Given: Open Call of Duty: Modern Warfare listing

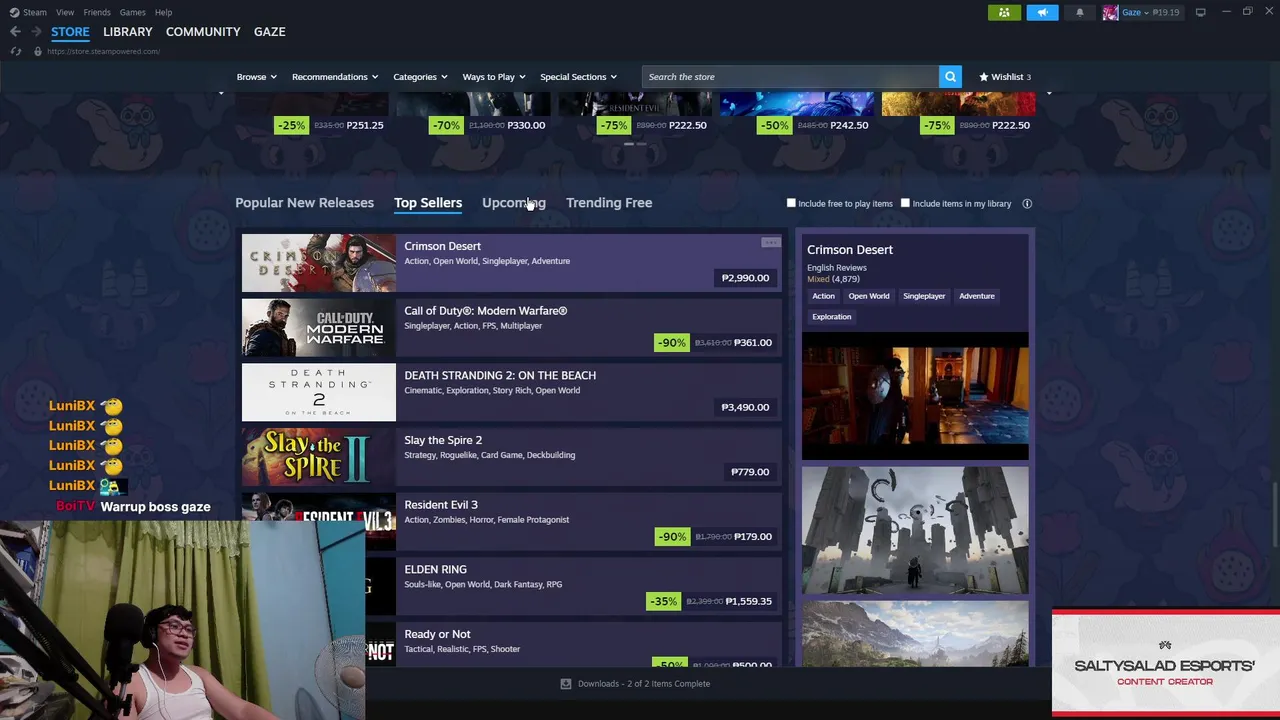Looking at the screenshot, I should click(511, 327).
